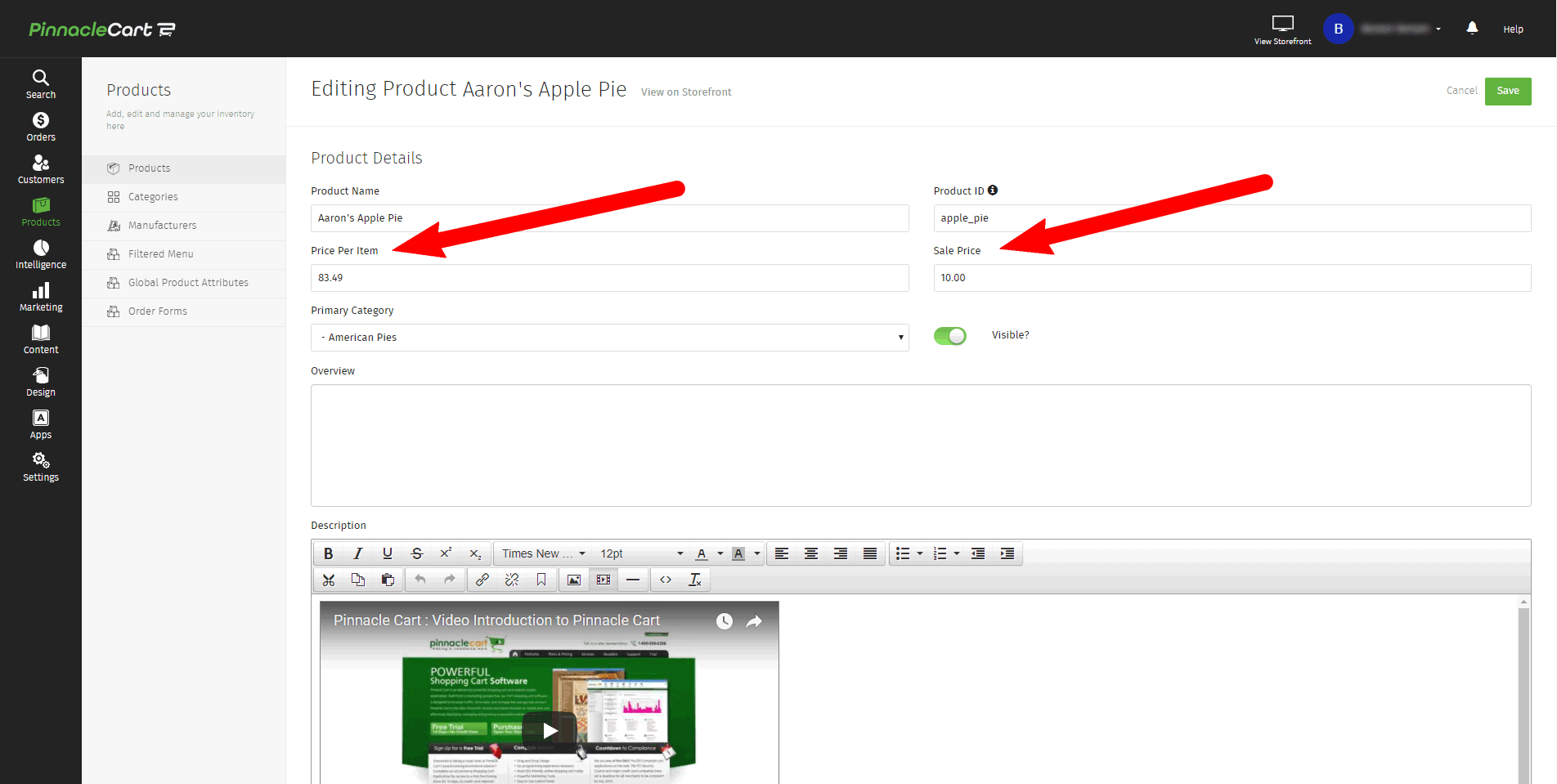
Task: Click the Product ID info icon
Action: tap(993, 190)
